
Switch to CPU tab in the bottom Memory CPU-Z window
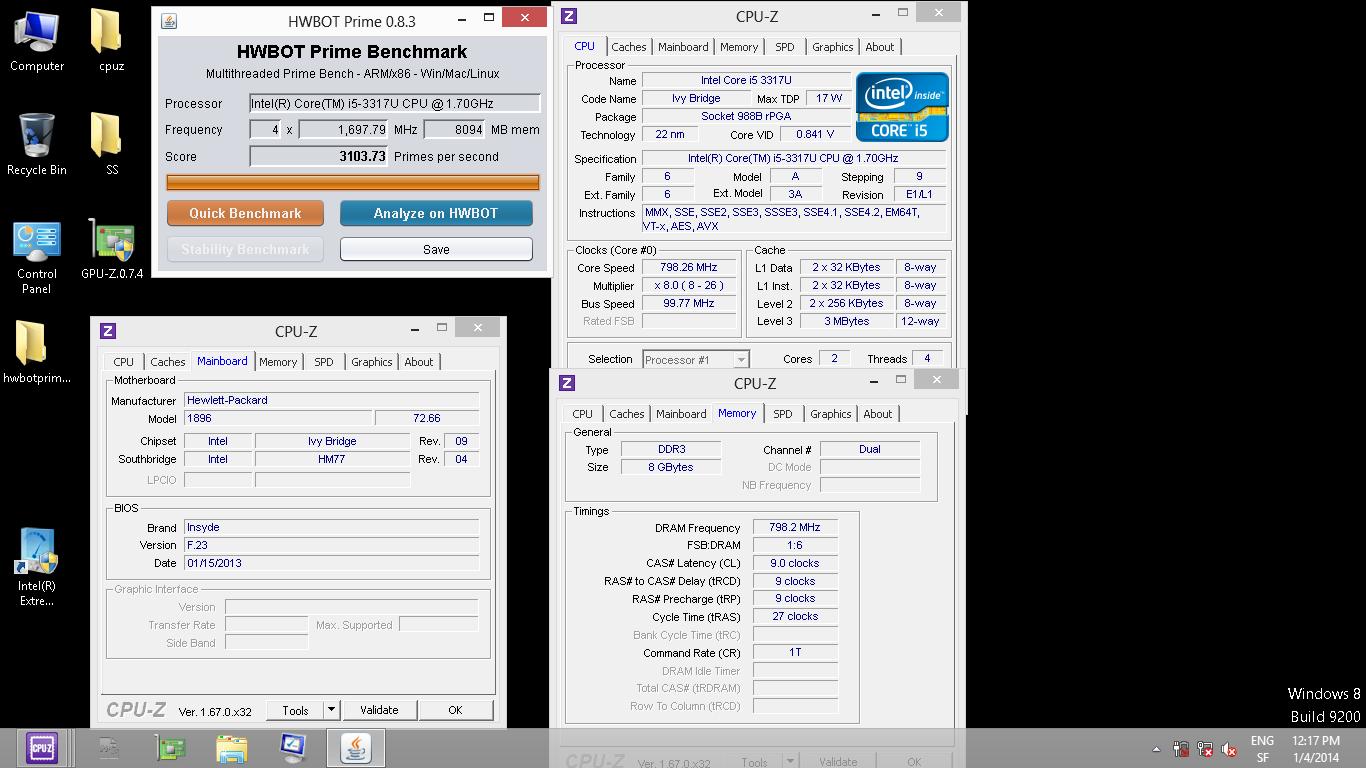point(583,414)
